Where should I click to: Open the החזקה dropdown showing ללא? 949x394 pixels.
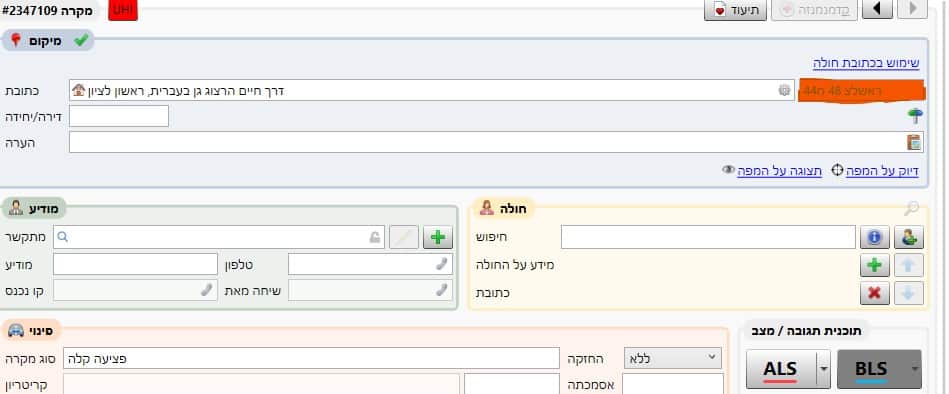pyautogui.click(x=672, y=358)
